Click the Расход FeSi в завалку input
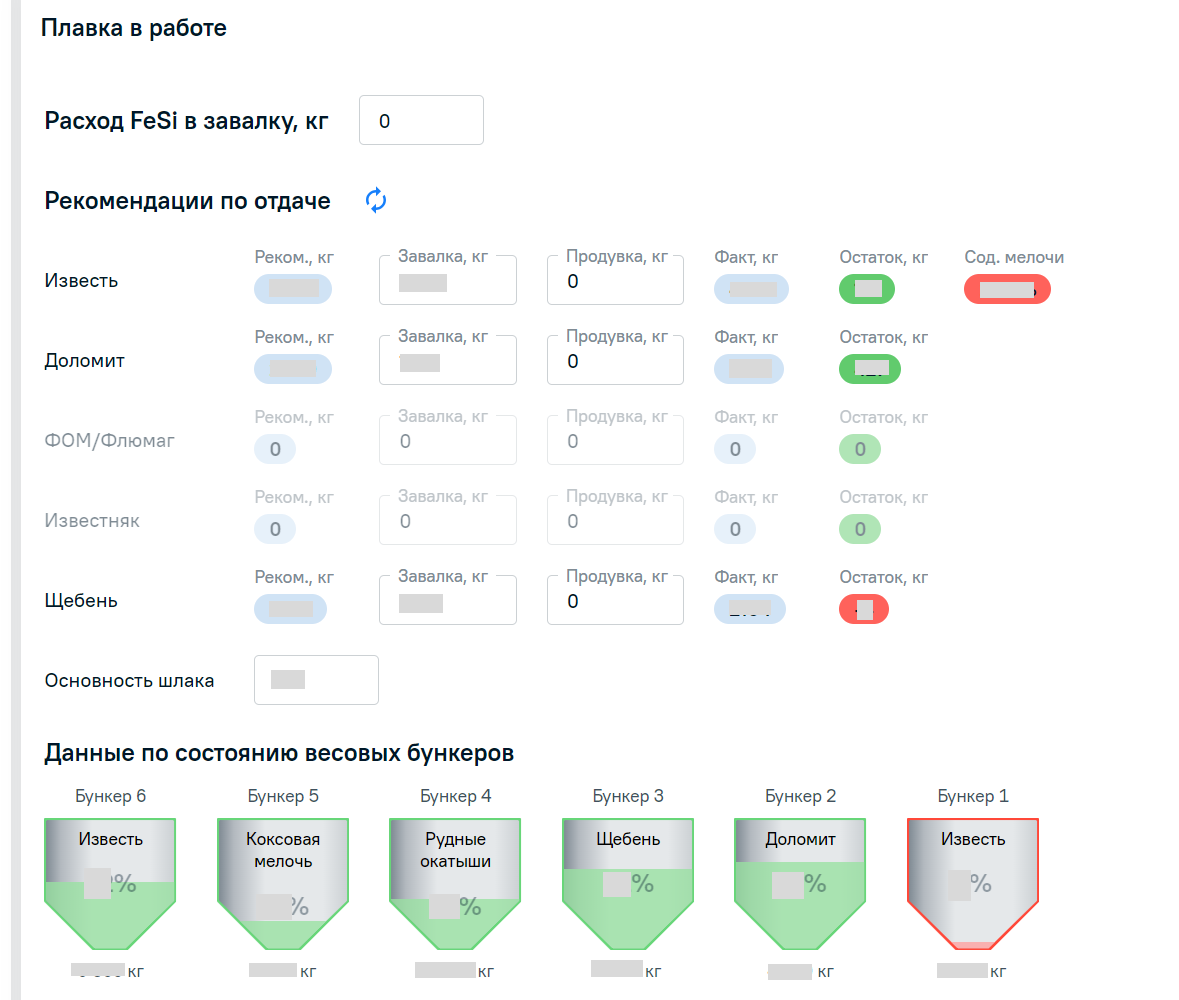 point(421,119)
